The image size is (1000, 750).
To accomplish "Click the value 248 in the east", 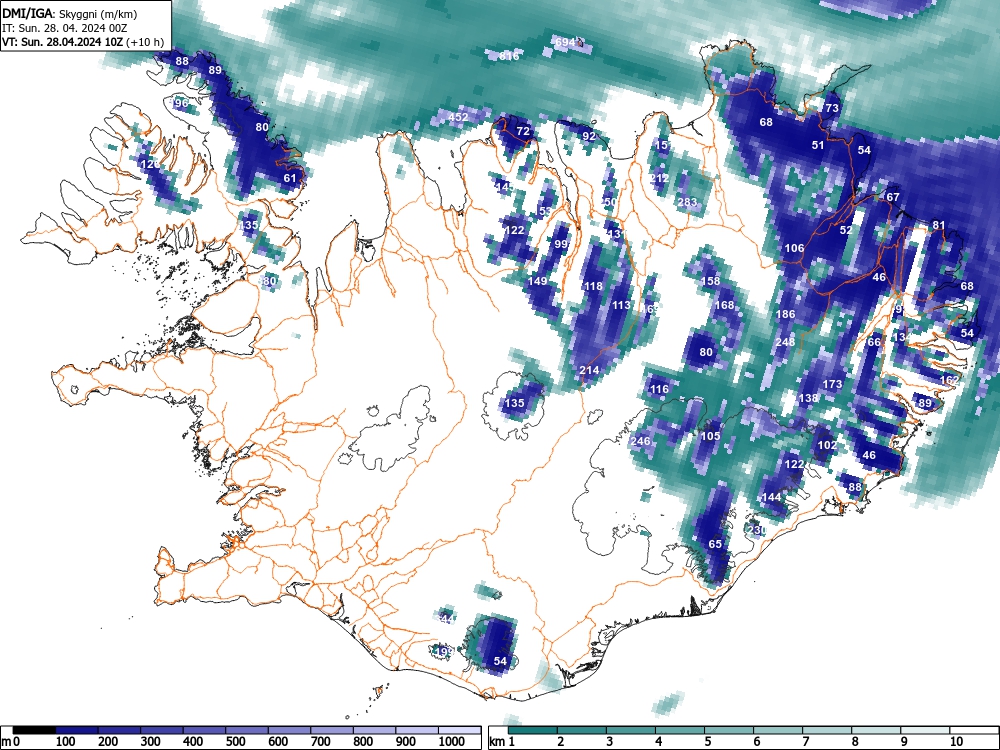I will click(x=786, y=342).
